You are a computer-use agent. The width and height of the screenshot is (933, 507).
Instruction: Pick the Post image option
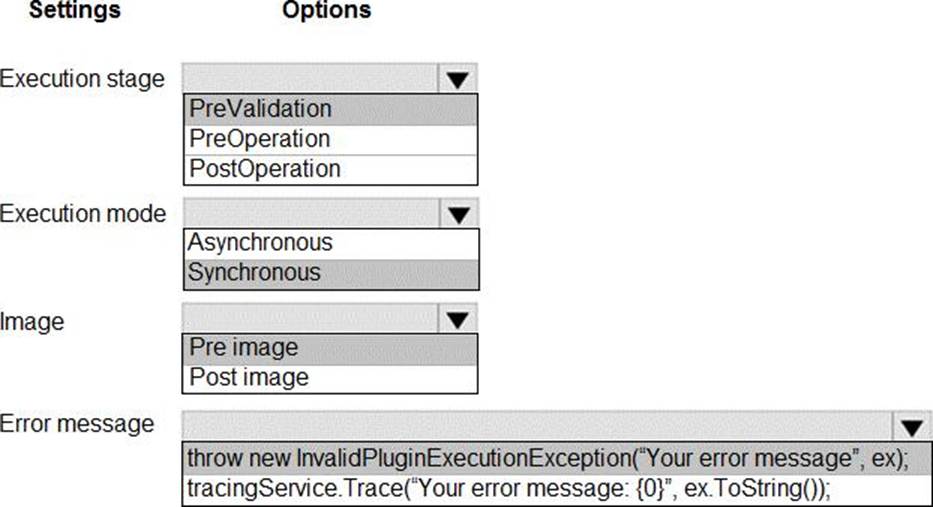330,377
